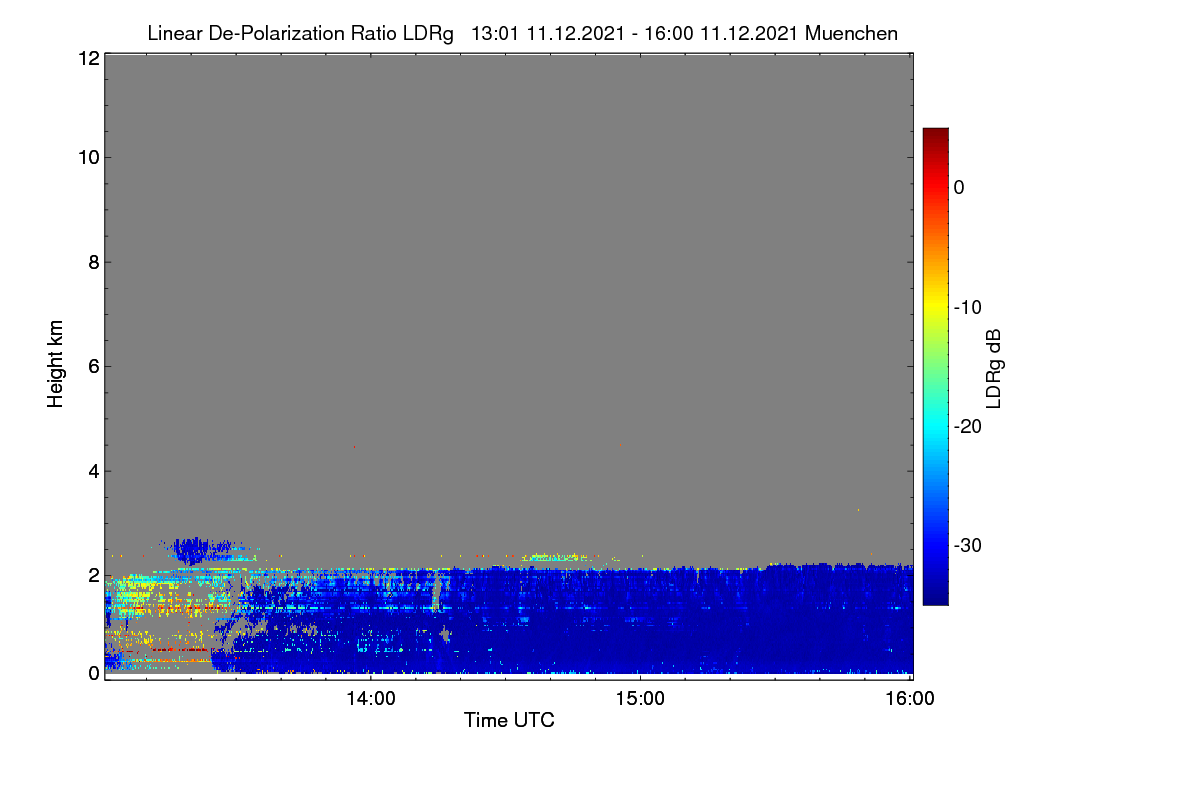Click the yellow band of the colorbar
Image resolution: width=1200 pixels, height=800 pixels.
pos(935,307)
